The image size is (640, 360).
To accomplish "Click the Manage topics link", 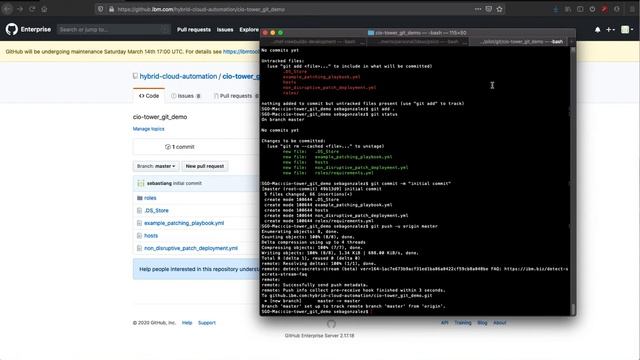I will pos(149,129).
